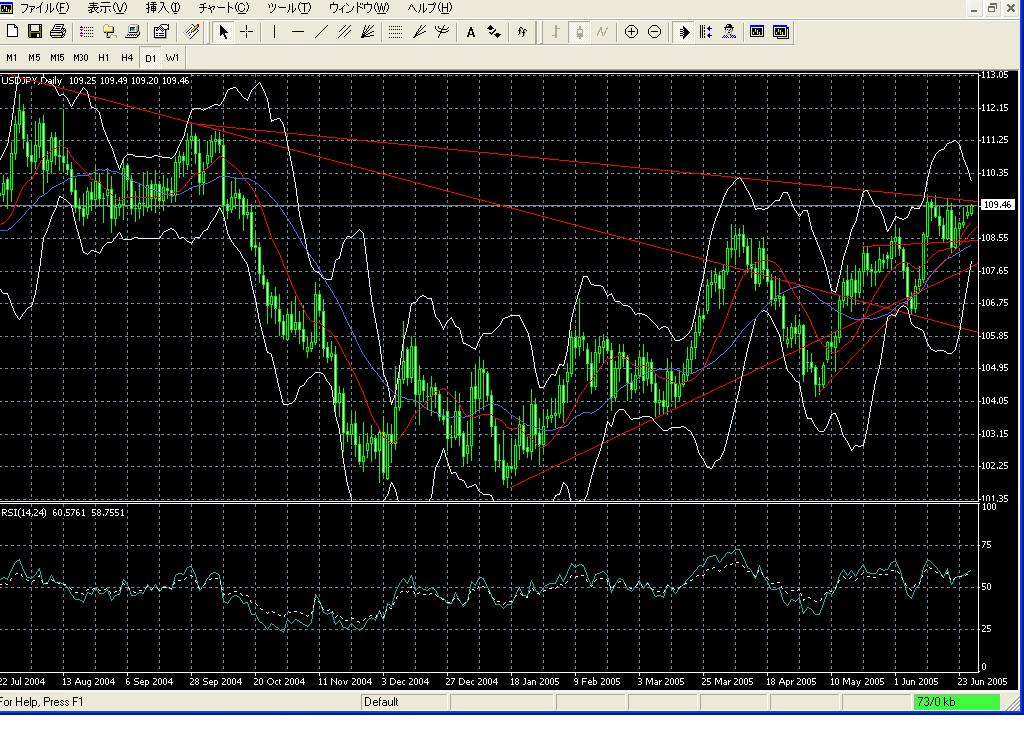
Task: Pick the Vertical Line drawing tool
Action: tap(274, 32)
